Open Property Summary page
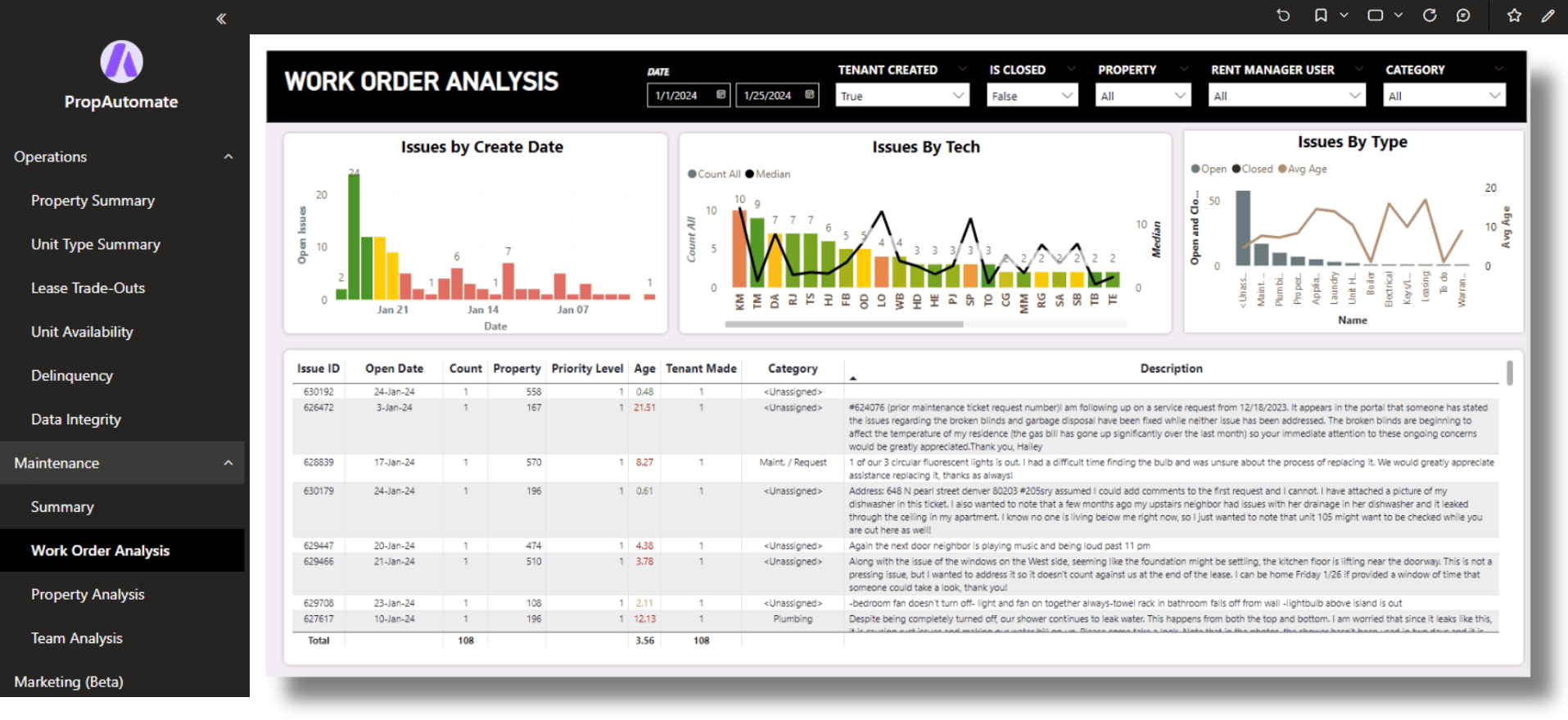The width and height of the screenshot is (1568, 720). click(x=93, y=201)
